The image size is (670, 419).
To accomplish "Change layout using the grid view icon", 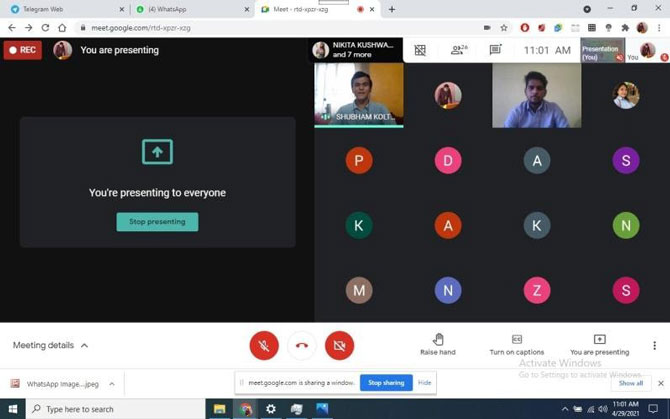I will (420, 50).
